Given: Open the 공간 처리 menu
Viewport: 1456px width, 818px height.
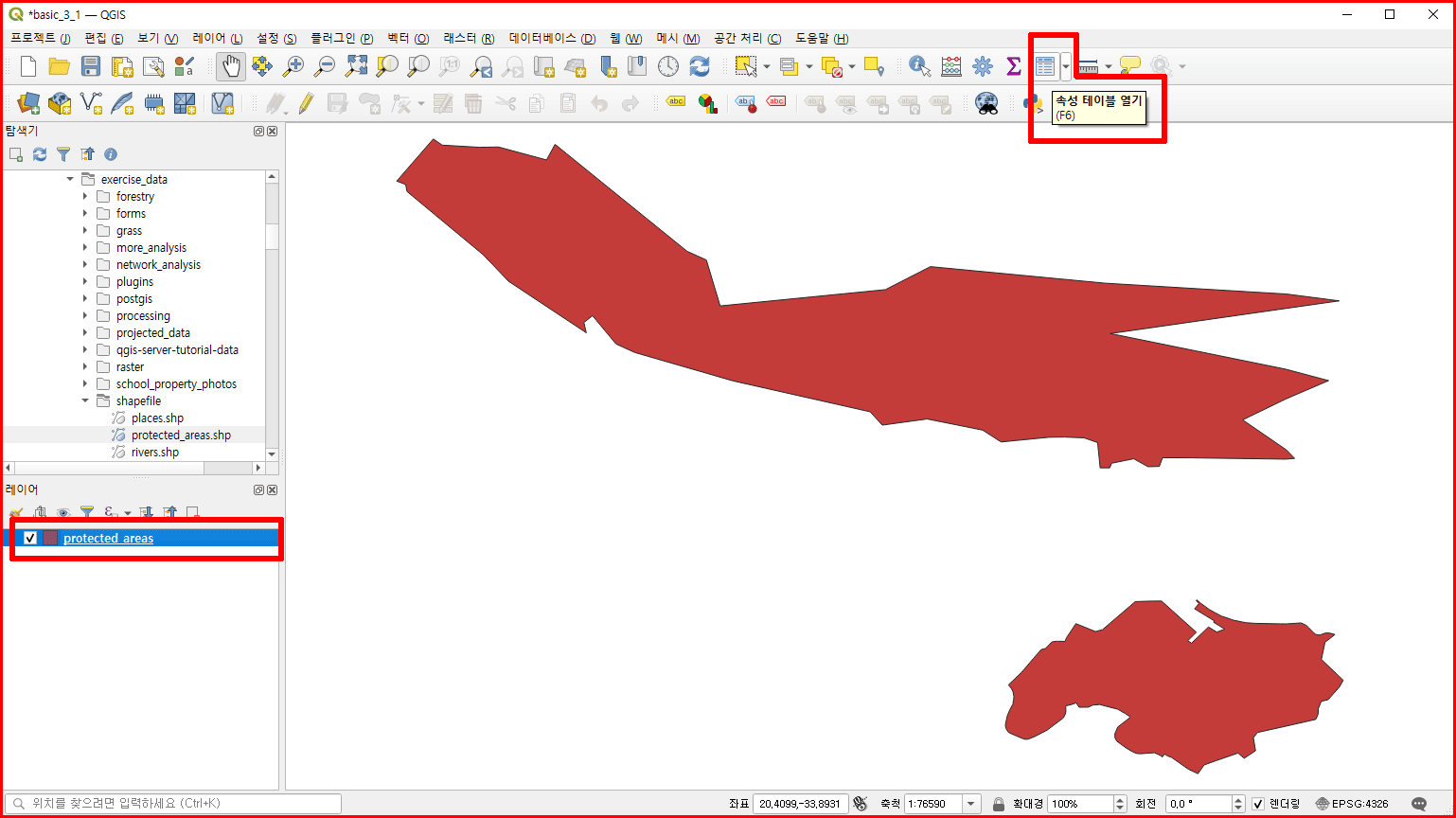Looking at the screenshot, I should pyautogui.click(x=748, y=39).
